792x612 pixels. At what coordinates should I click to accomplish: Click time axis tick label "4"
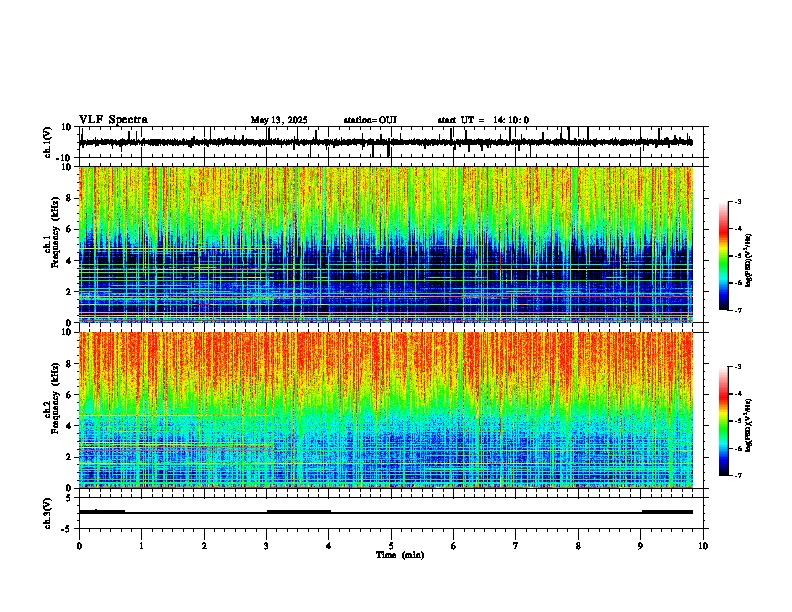coord(329,546)
